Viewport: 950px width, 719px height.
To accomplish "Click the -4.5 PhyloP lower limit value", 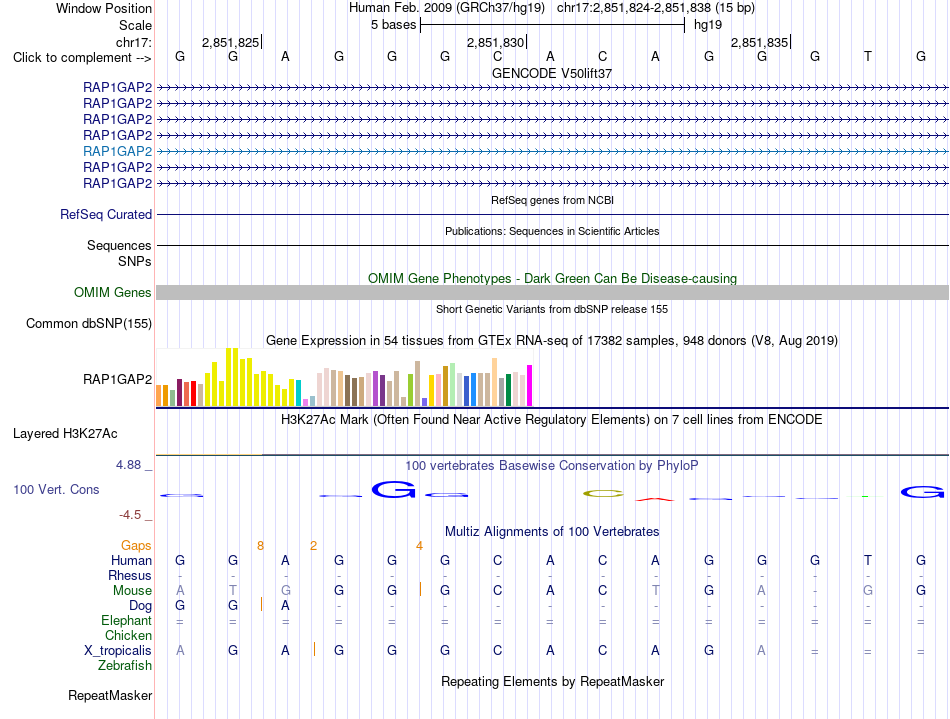I will click(130, 515).
